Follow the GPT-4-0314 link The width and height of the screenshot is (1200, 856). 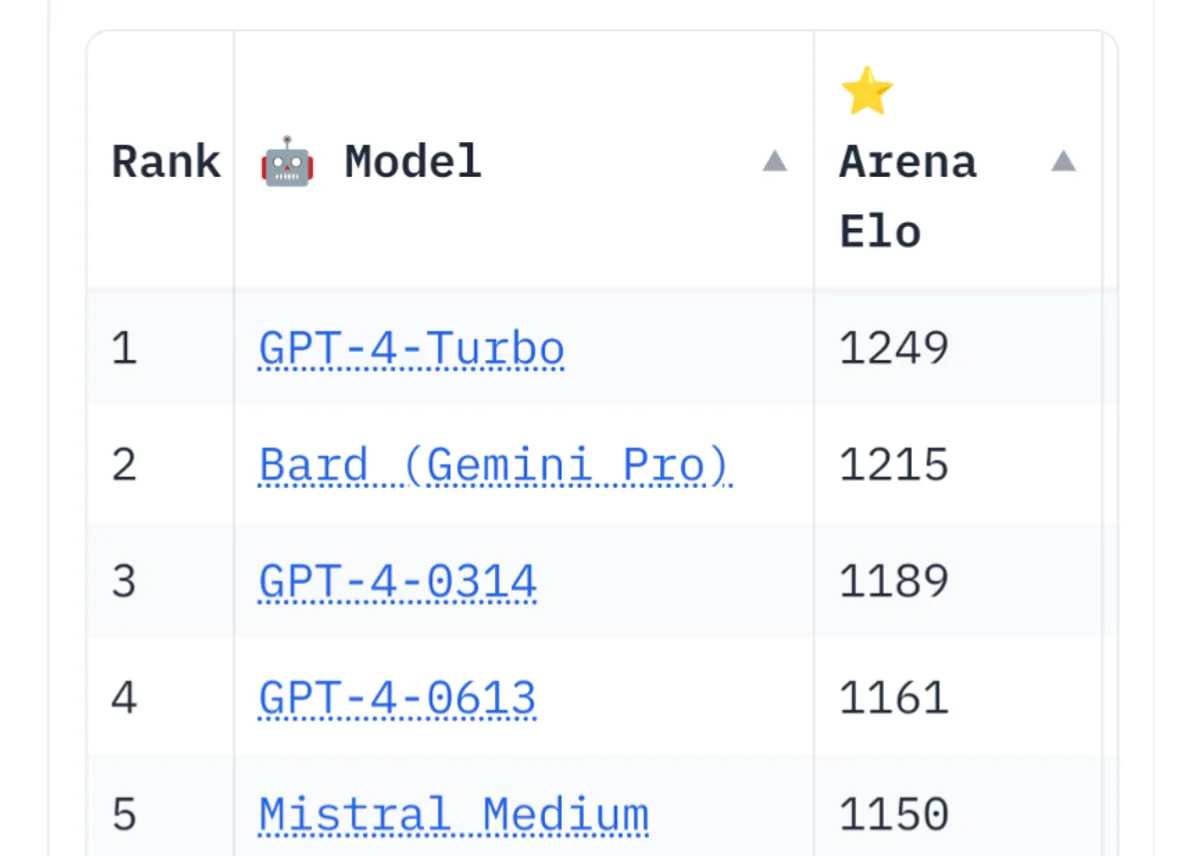click(x=398, y=581)
